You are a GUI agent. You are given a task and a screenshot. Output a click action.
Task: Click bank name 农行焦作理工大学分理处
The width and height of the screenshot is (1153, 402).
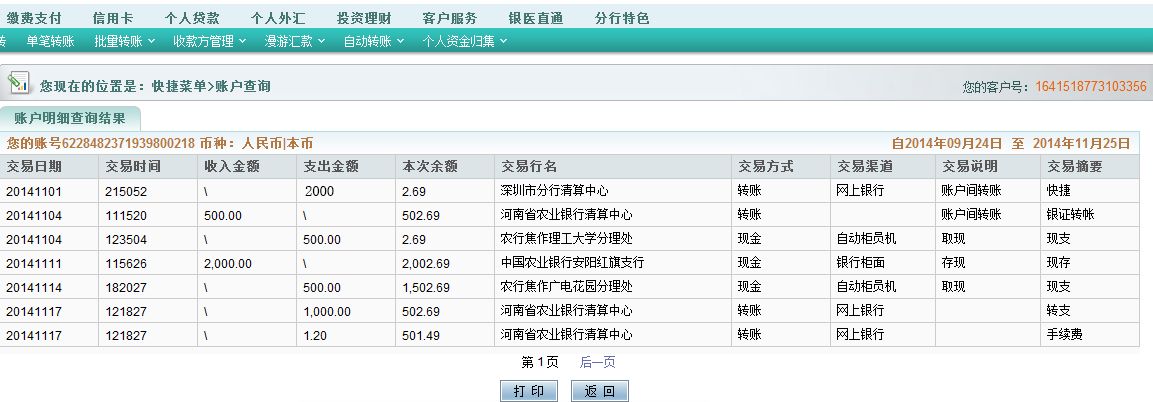click(566, 240)
